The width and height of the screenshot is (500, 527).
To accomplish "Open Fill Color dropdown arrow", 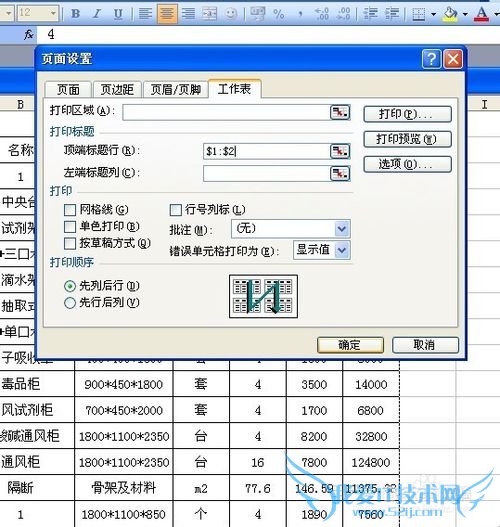I will pos(465,14).
